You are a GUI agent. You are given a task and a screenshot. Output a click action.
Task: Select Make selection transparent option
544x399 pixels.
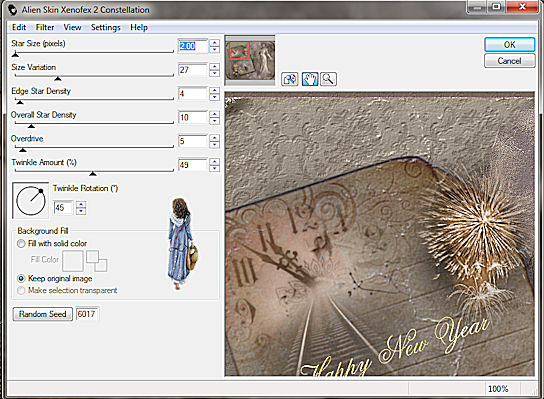(x=21, y=290)
